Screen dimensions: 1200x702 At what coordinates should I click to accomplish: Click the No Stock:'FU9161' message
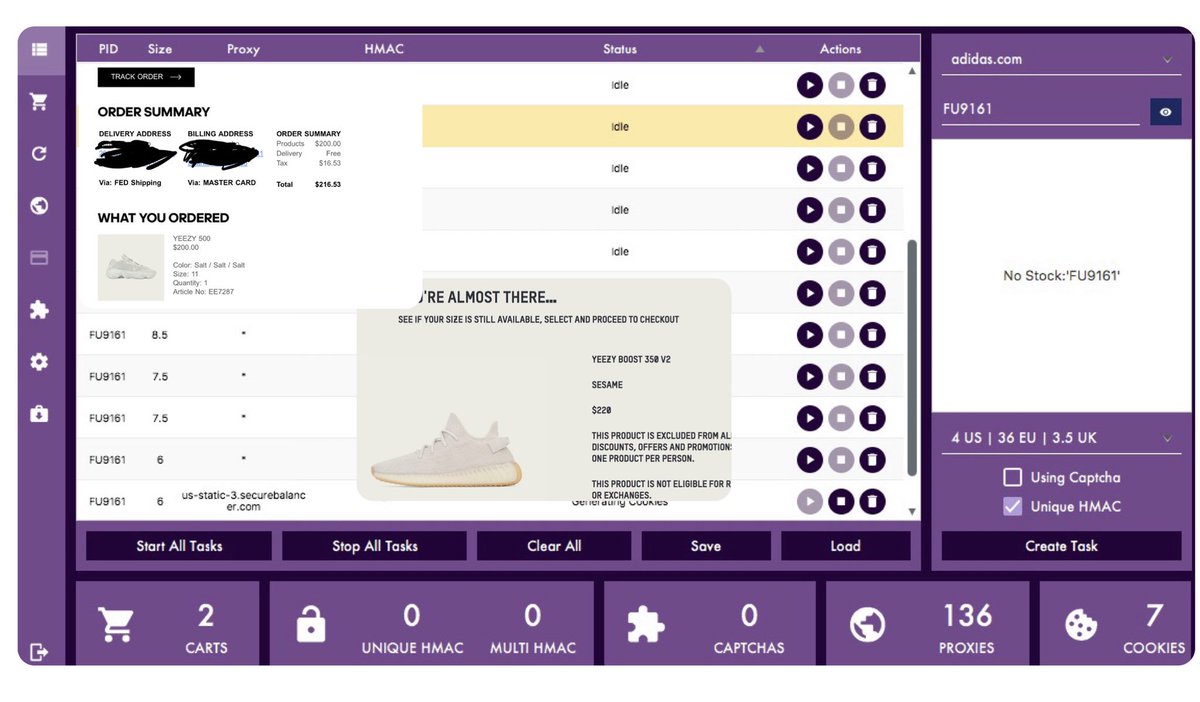(1061, 275)
